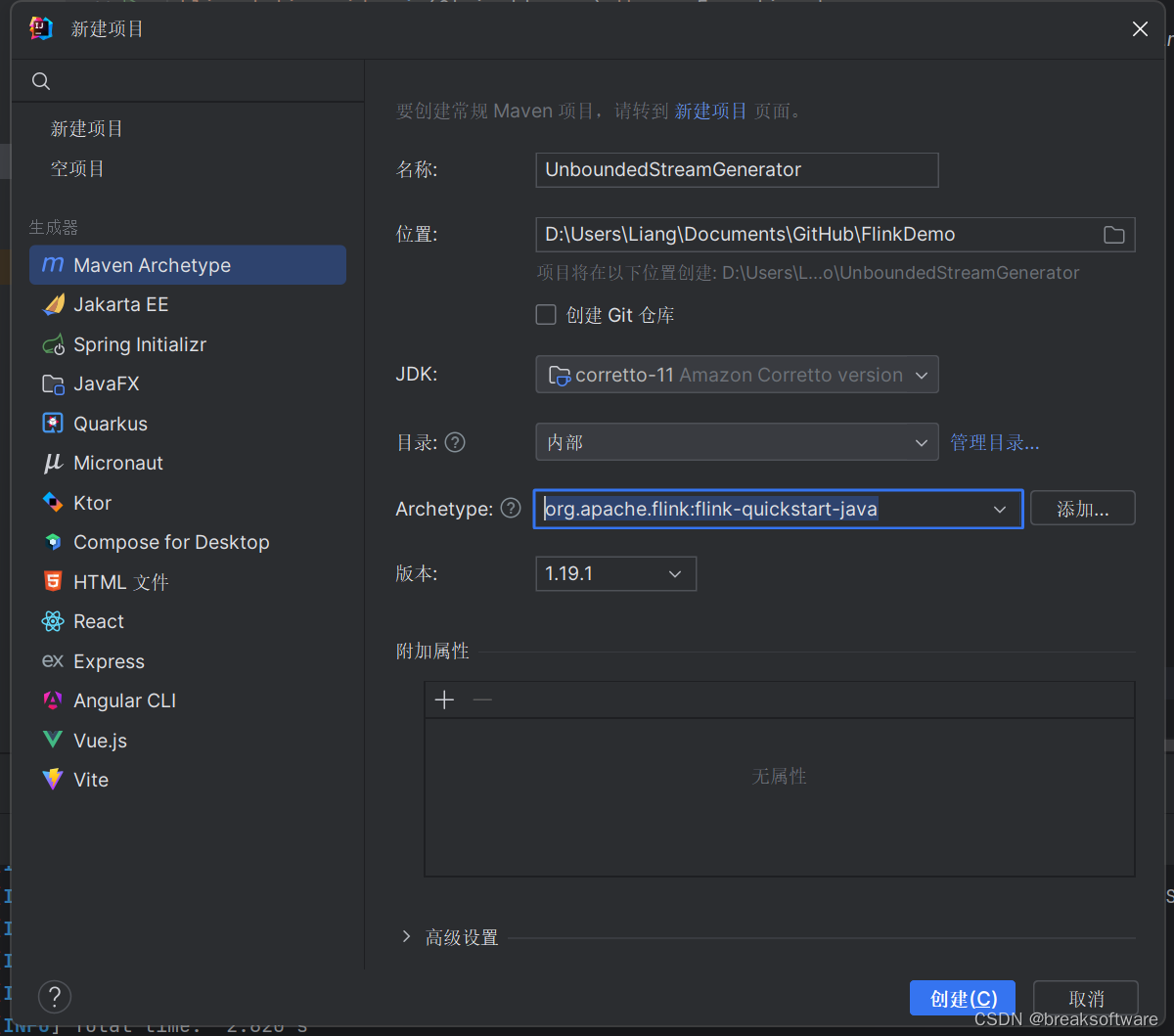
Task: Click the 创建(C) button
Action: point(963,998)
